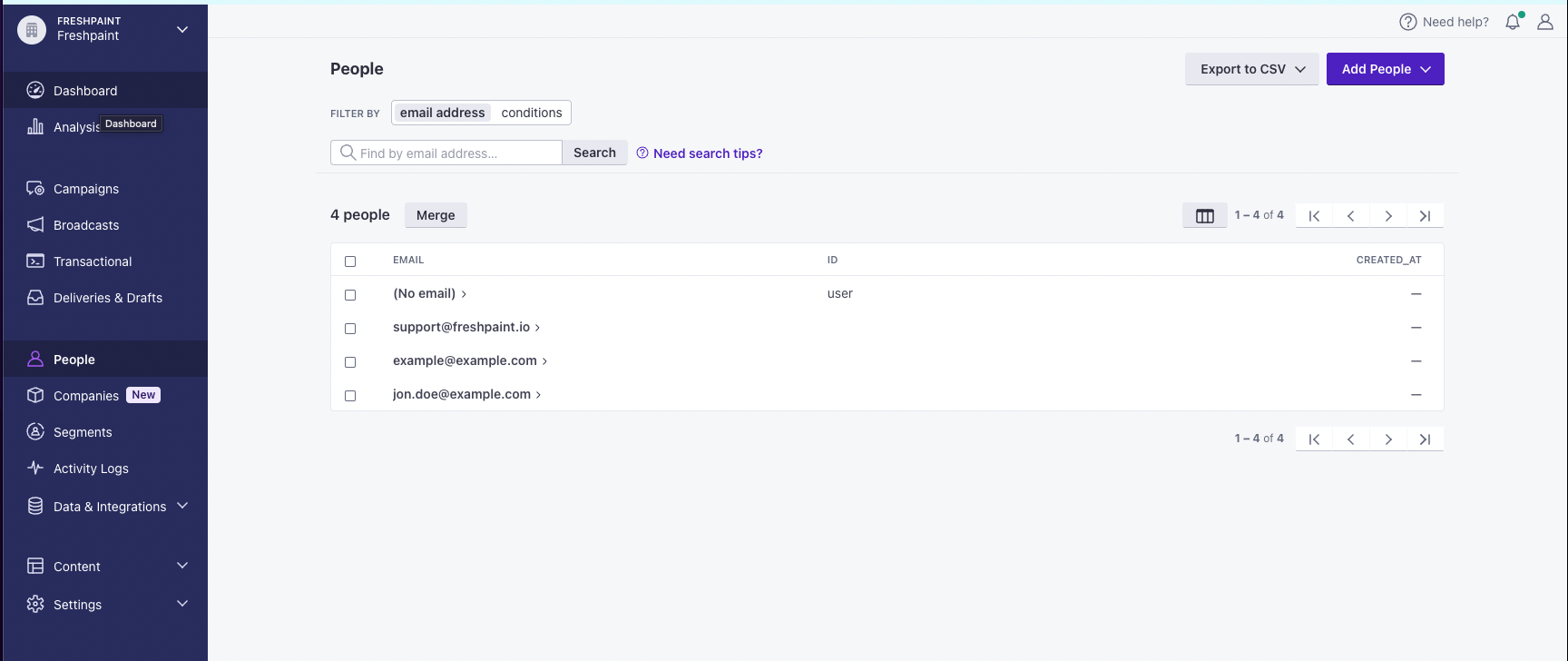Screen dimensions: 1568x661
Task: Expand the Add People dropdown button
Action: (1385, 69)
